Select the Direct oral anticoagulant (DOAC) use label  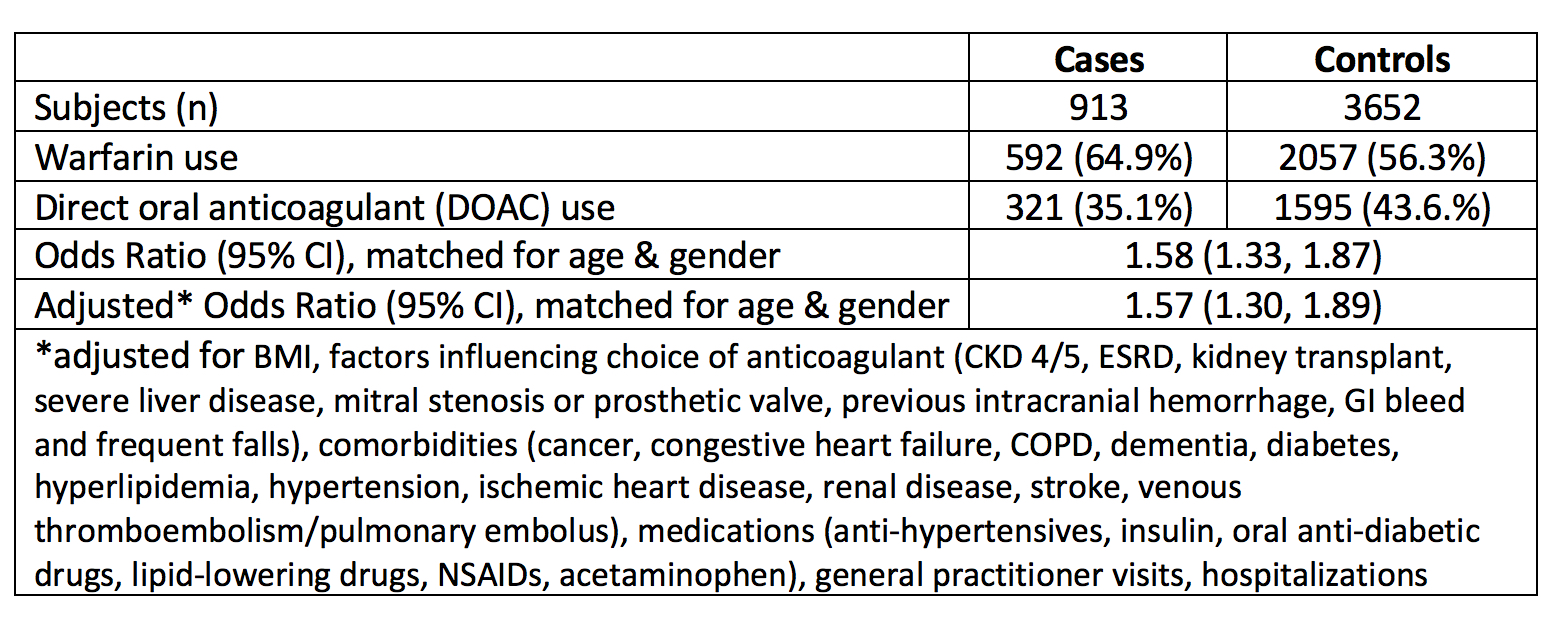coord(324,206)
